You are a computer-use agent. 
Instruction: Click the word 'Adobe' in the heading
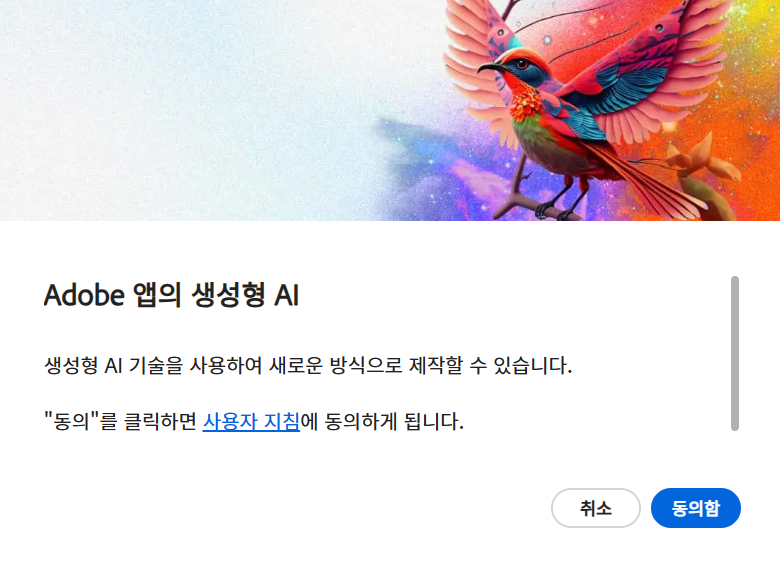(84, 295)
